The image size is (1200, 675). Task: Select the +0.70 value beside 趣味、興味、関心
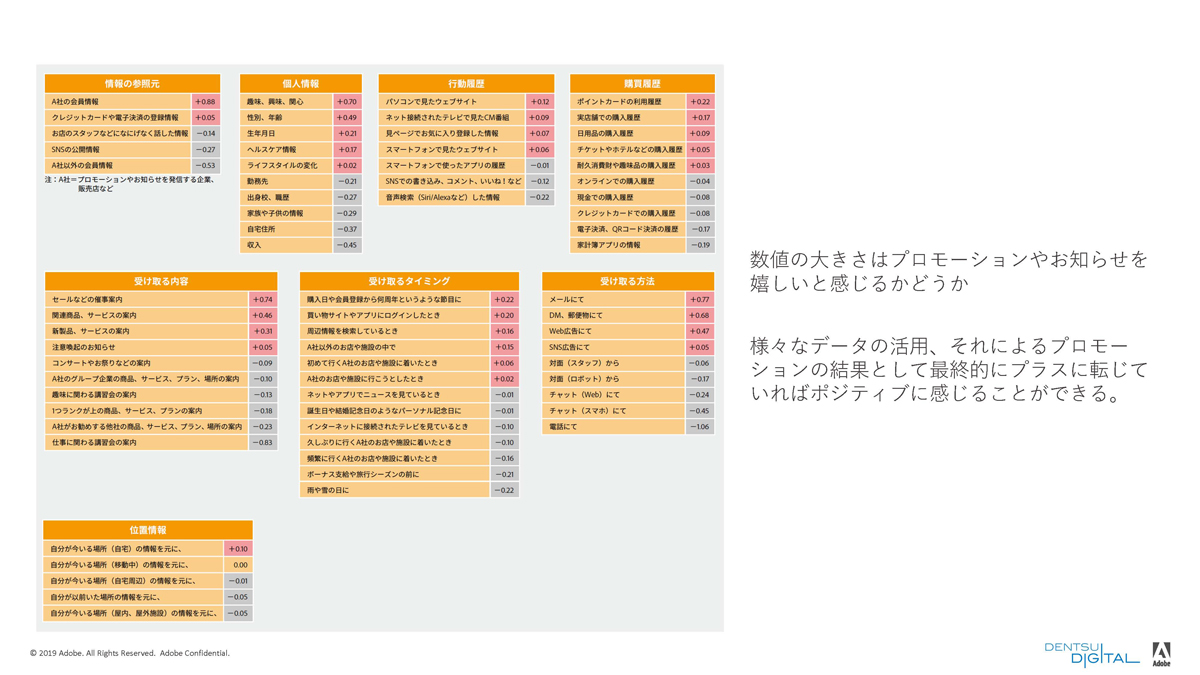[347, 102]
